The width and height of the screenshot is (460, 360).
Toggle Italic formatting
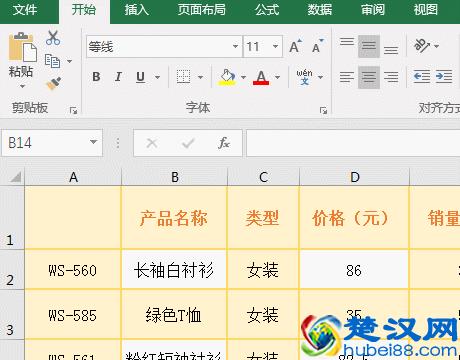(118, 77)
